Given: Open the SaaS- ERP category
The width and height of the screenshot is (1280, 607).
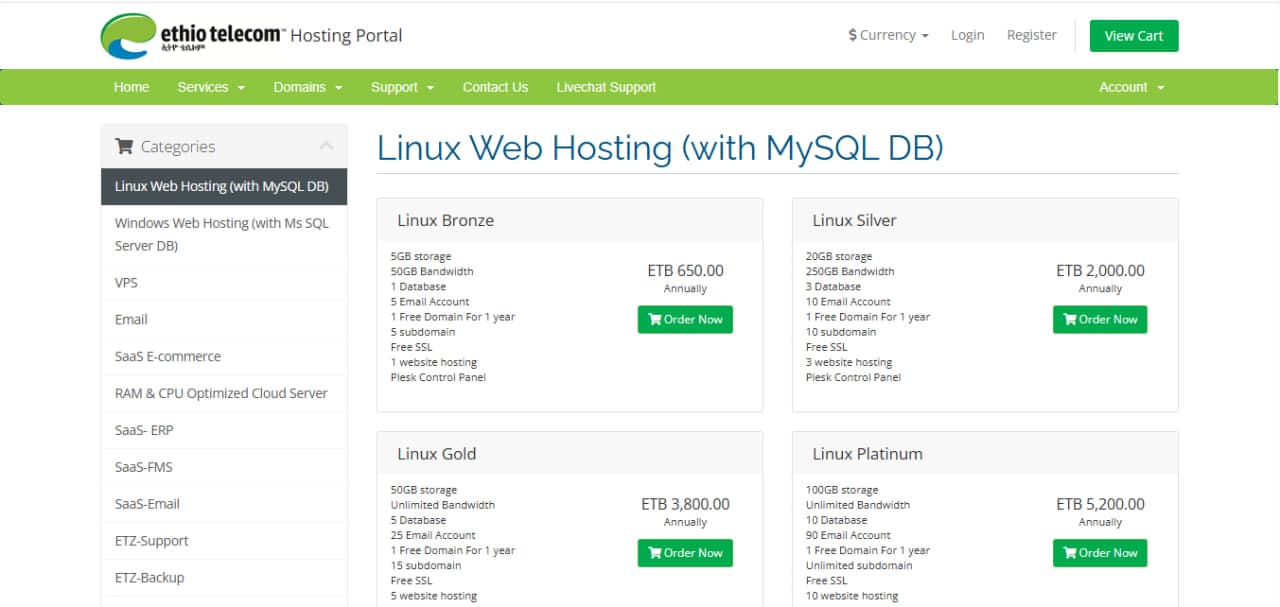Looking at the screenshot, I should click(x=224, y=431).
